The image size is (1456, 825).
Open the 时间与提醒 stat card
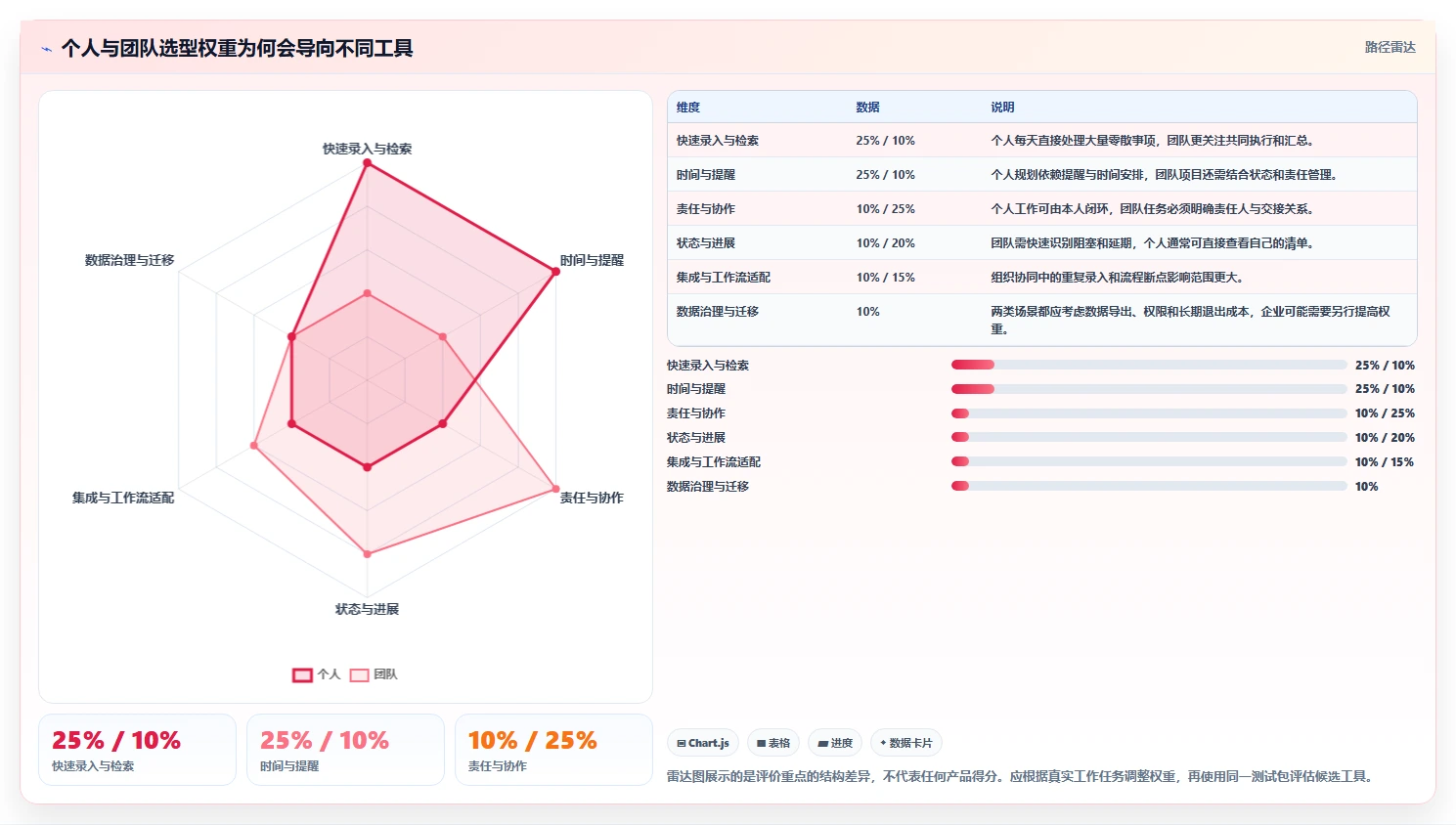(345, 750)
